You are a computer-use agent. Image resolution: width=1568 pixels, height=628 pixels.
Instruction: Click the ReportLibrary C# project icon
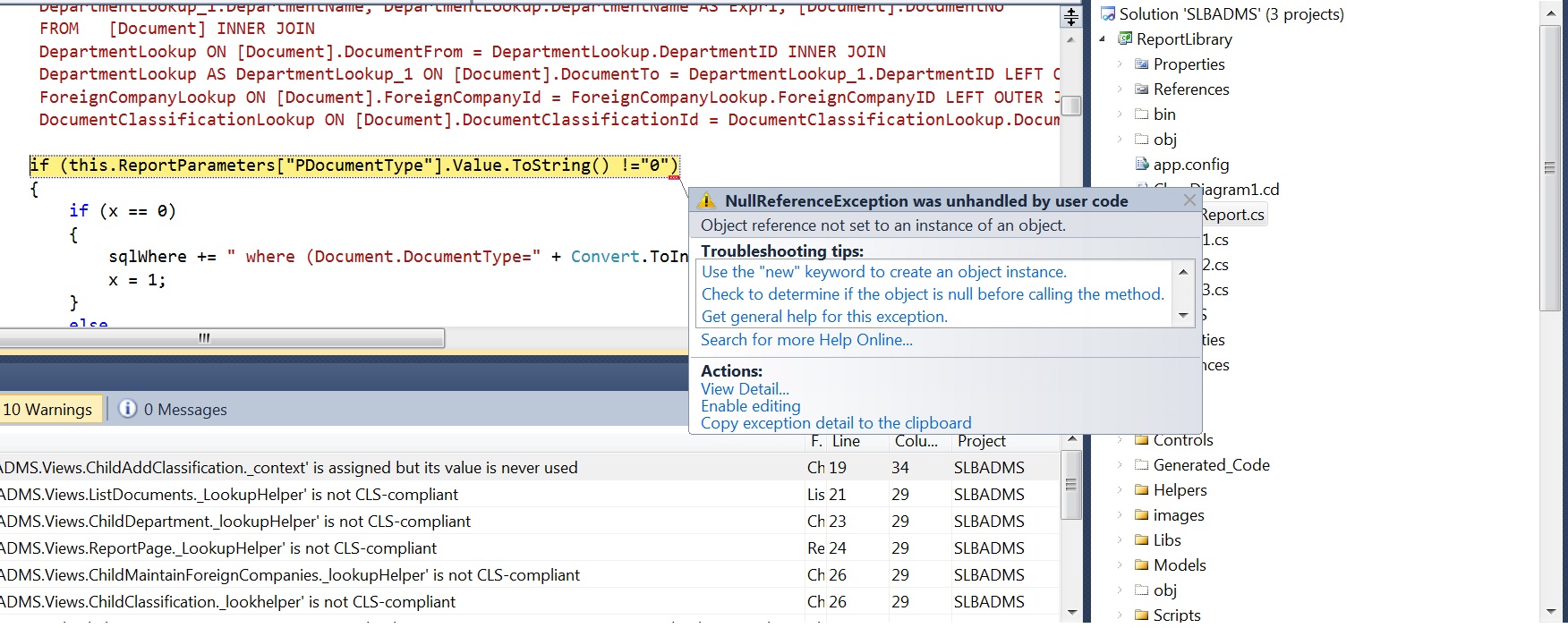(1125, 38)
